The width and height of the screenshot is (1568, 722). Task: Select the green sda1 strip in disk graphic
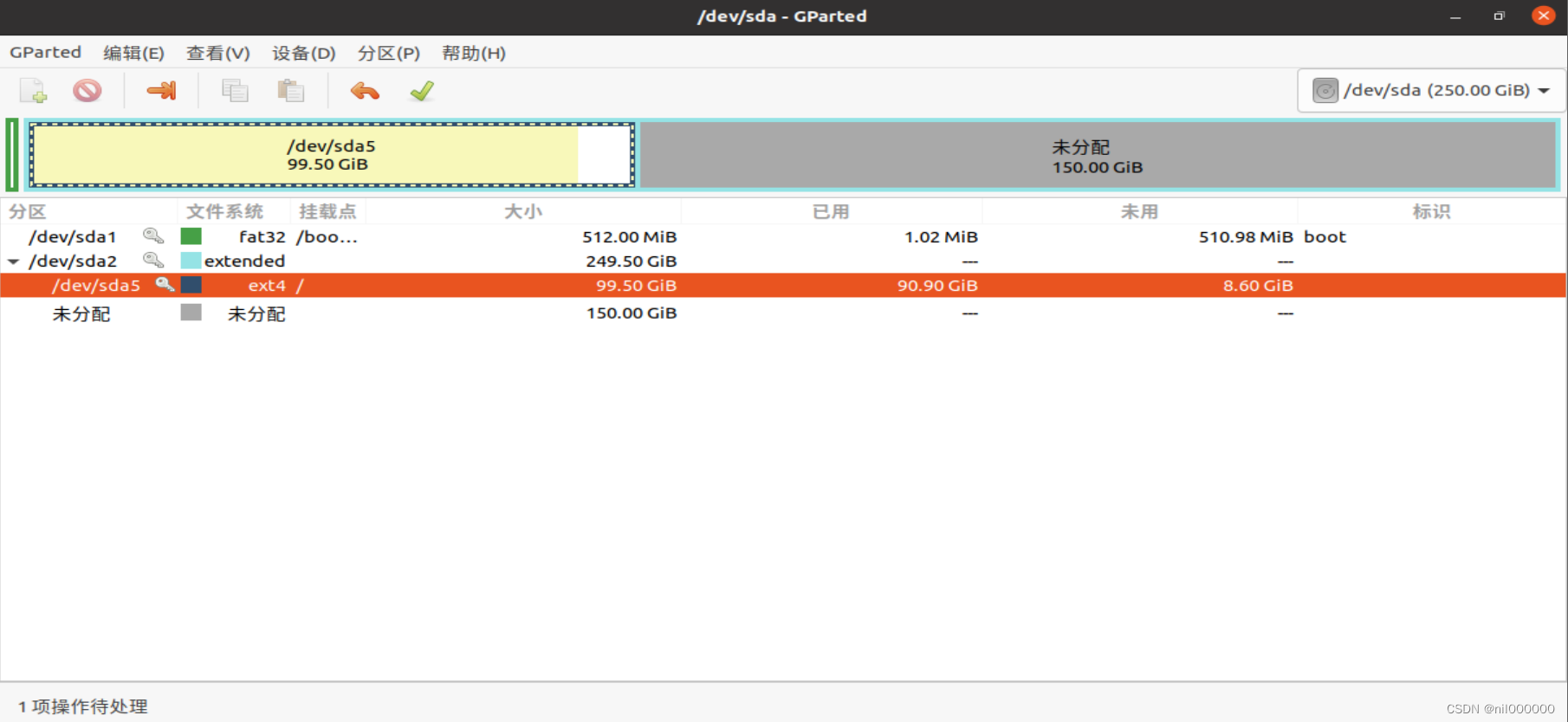pyautogui.click(x=12, y=155)
